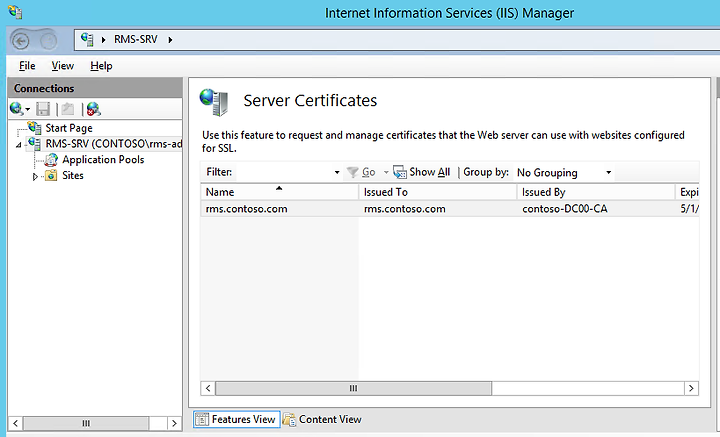Viewport: 720px width, 437px height.
Task: Click the Delete Connection icon
Action: coord(94,109)
